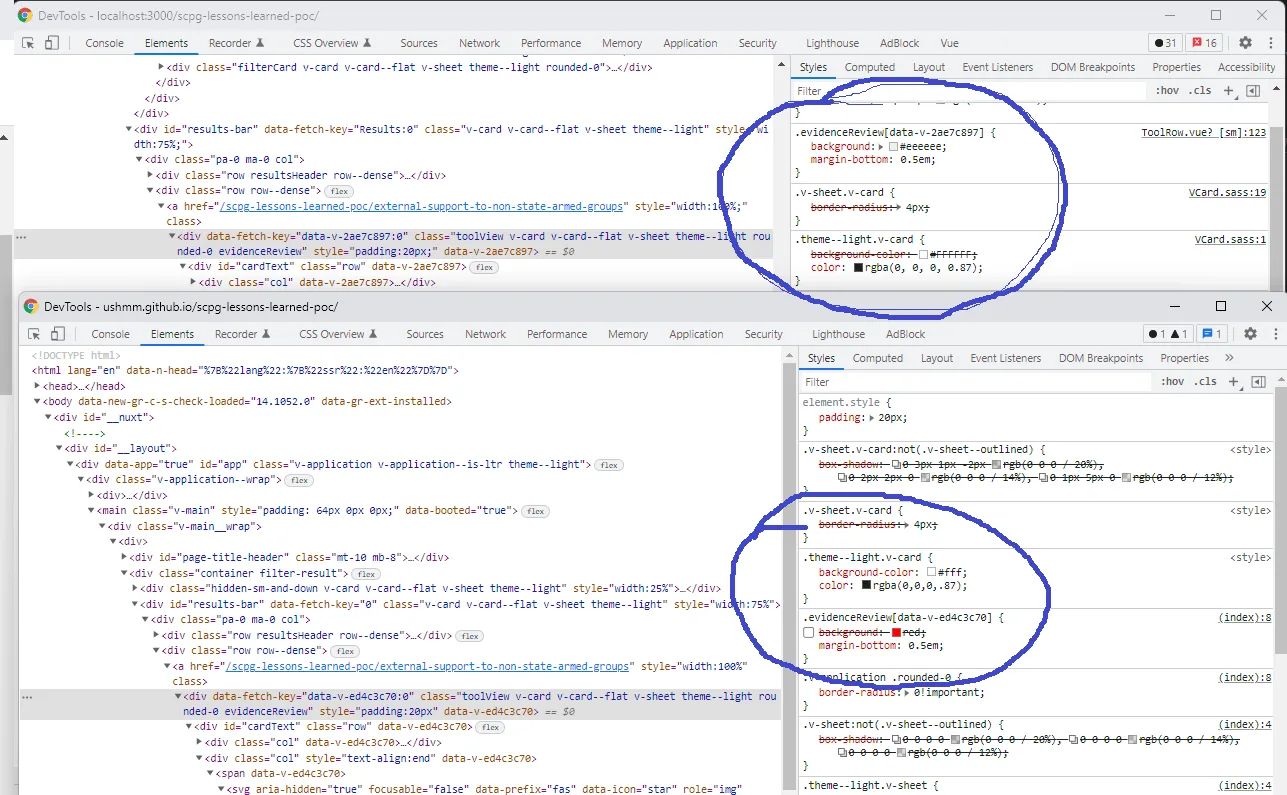This screenshot has height=795, width=1287.
Task: Open (index):8 link for the .evidenceReview rule
Action: pos(1245,618)
